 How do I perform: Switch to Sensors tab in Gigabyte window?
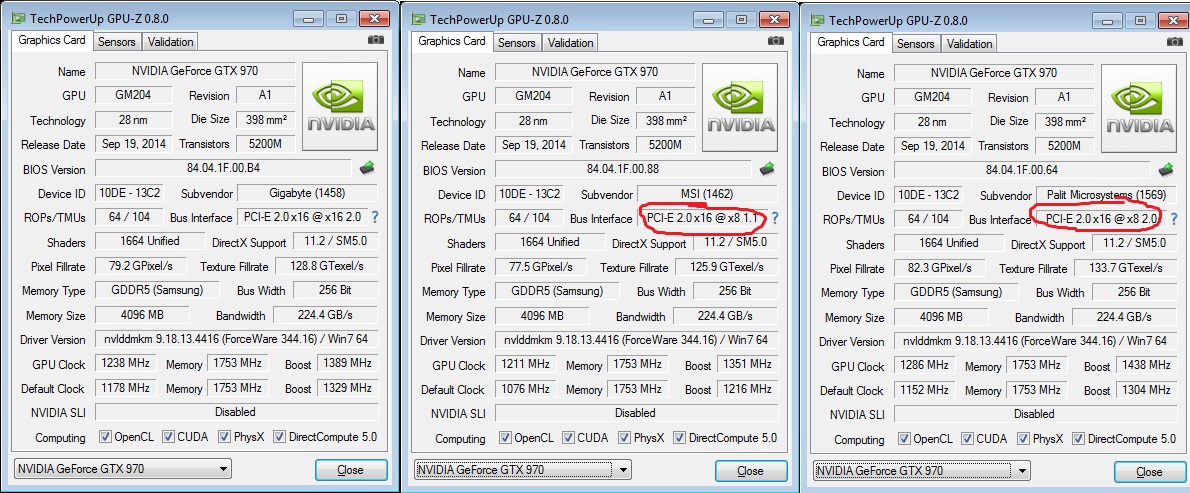[117, 42]
